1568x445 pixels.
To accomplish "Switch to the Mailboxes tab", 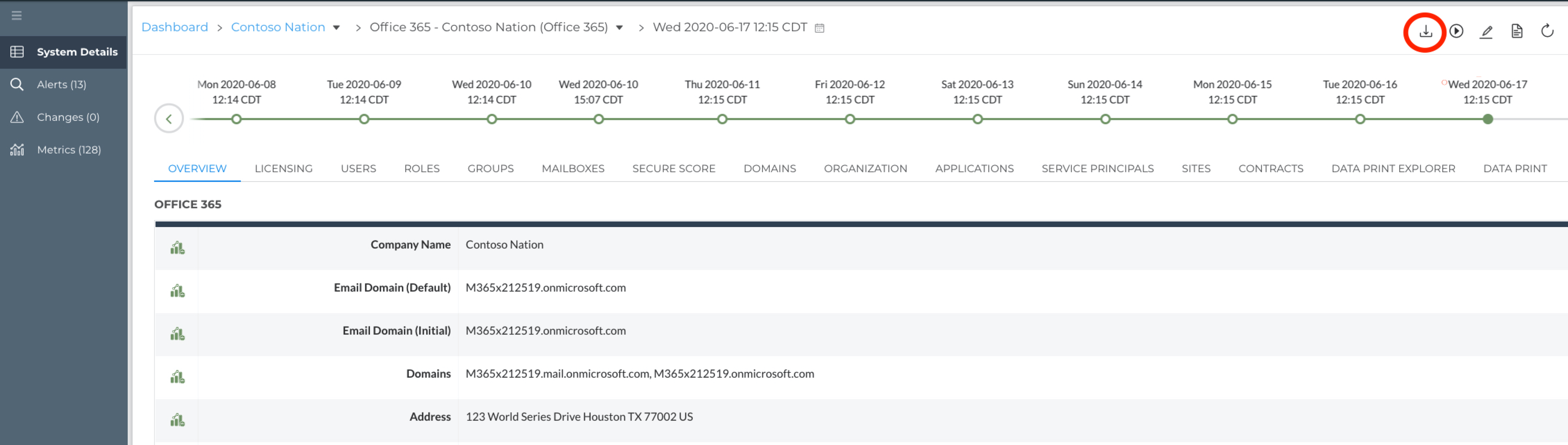I will coord(573,169).
